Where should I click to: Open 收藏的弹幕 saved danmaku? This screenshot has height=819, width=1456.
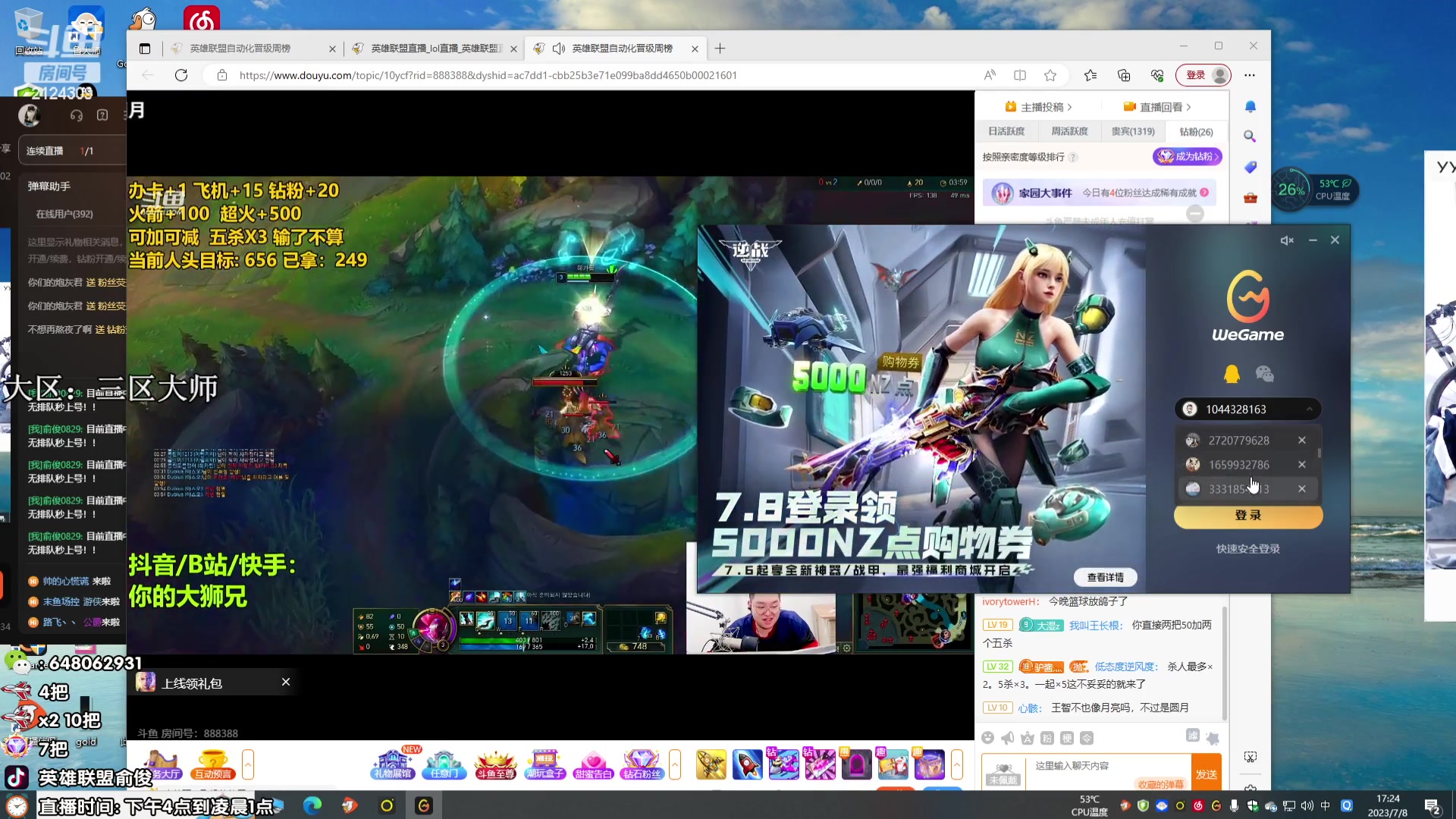click(x=1160, y=784)
